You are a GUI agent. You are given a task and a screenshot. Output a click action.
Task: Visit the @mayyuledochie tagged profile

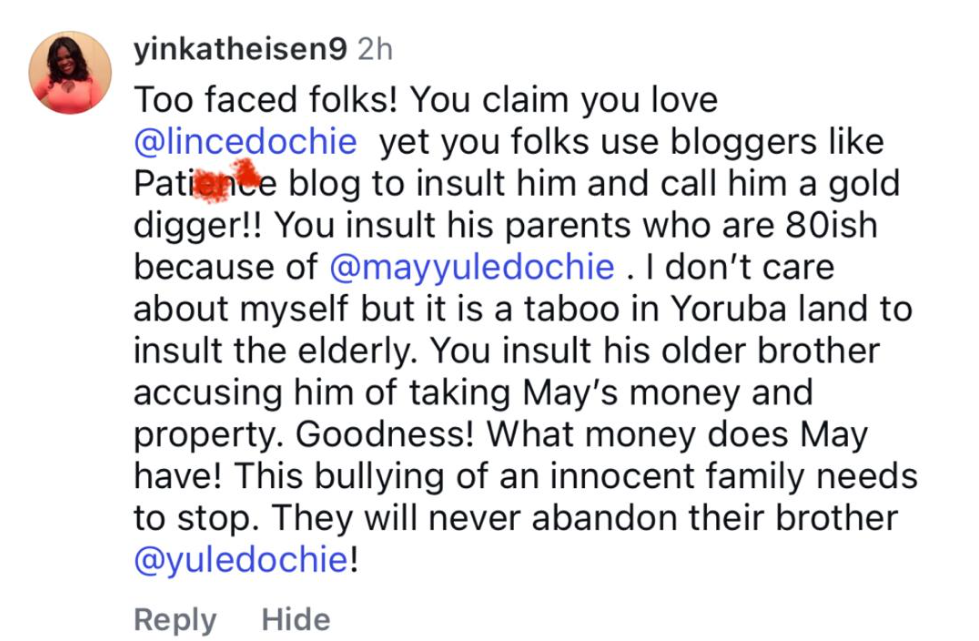472,268
